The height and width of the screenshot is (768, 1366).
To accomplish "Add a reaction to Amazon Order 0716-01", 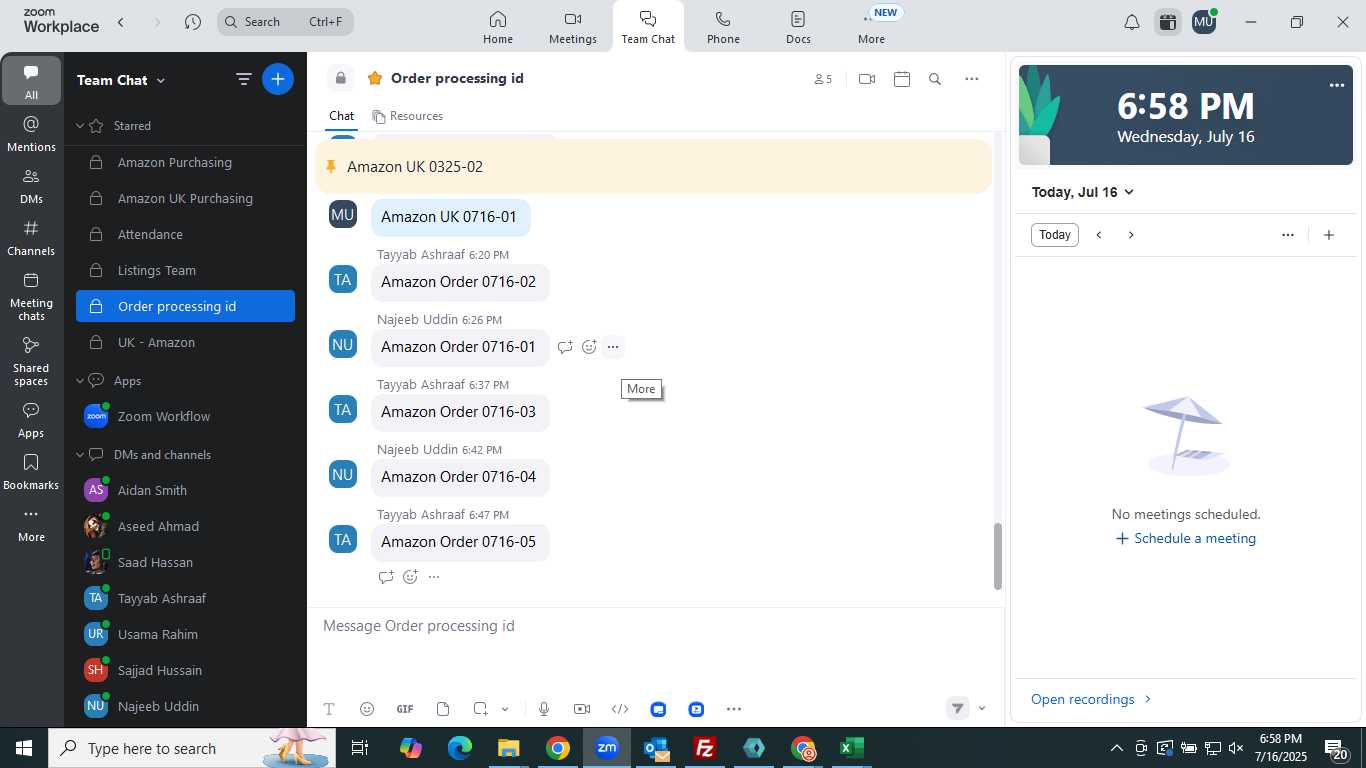I will (x=589, y=347).
